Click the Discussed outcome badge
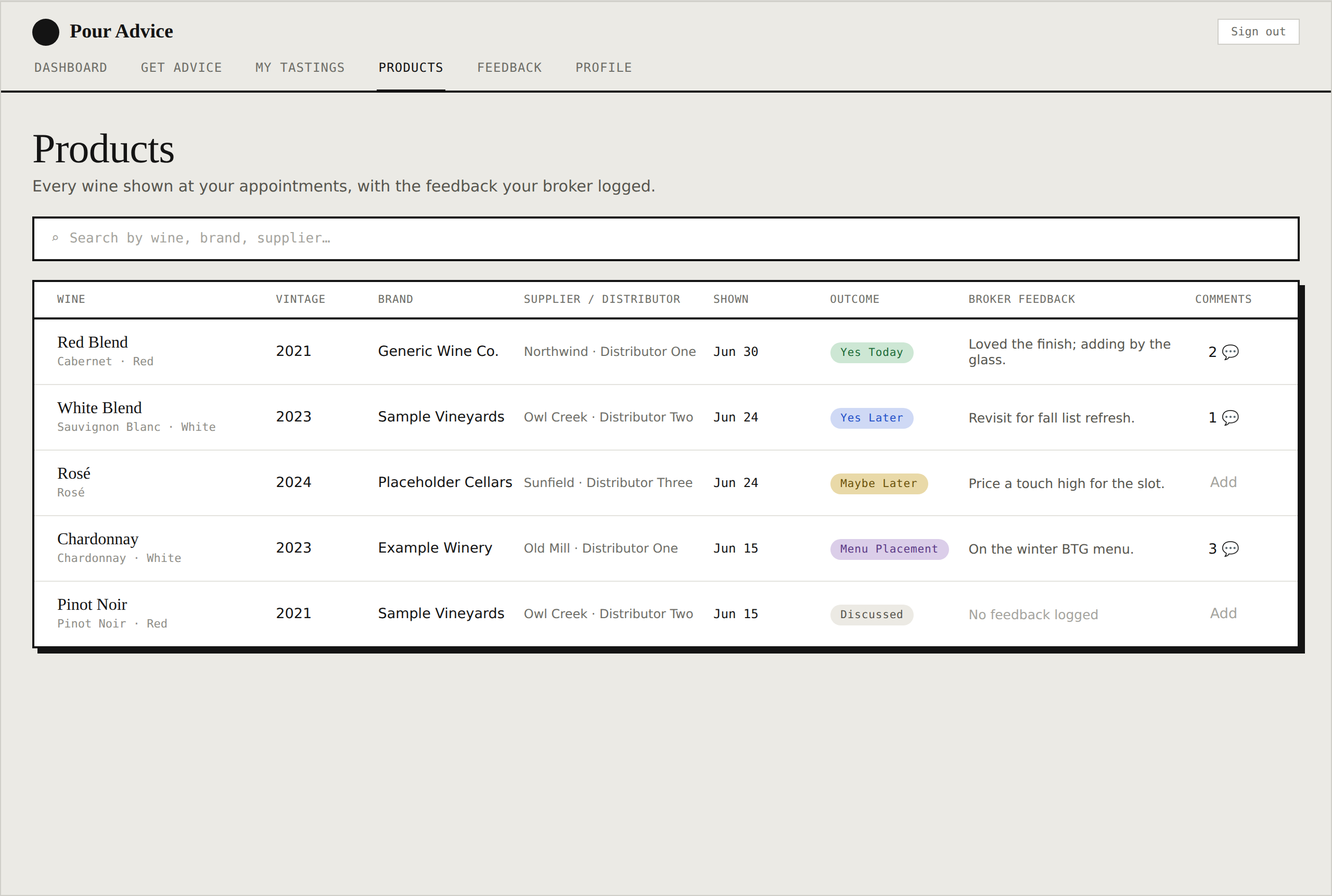The image size is (1332, 896). click(872, 615)
